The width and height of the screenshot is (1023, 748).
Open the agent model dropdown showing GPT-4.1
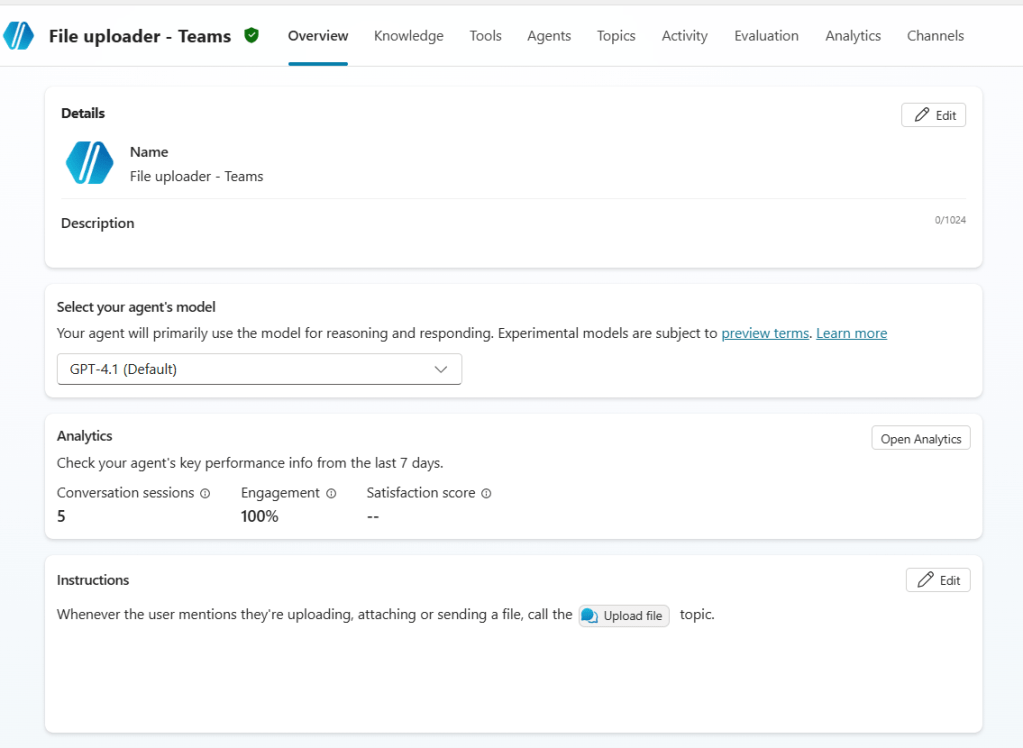coord(259,369)
